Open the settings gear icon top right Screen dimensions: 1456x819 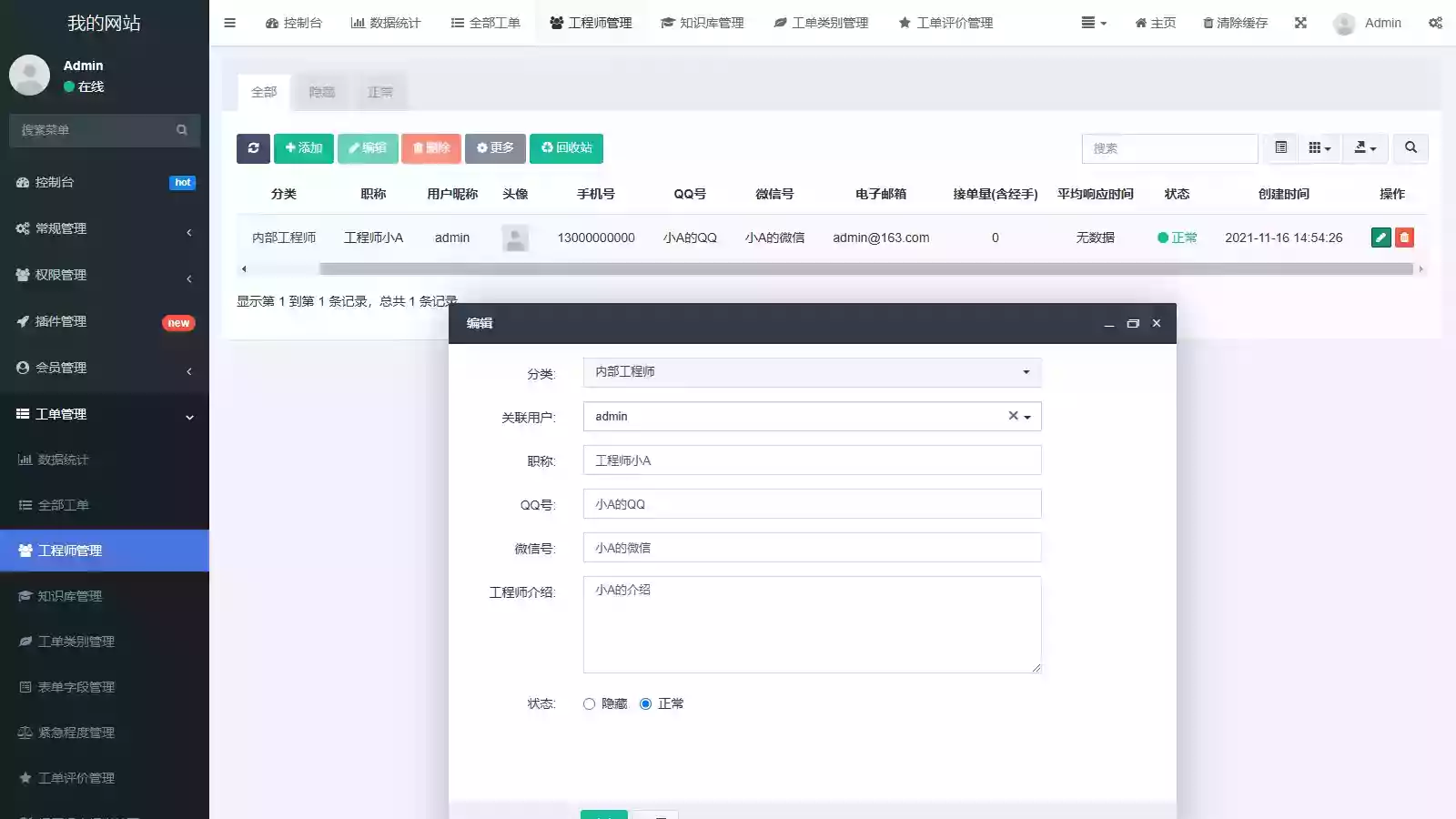point(1434,23)
